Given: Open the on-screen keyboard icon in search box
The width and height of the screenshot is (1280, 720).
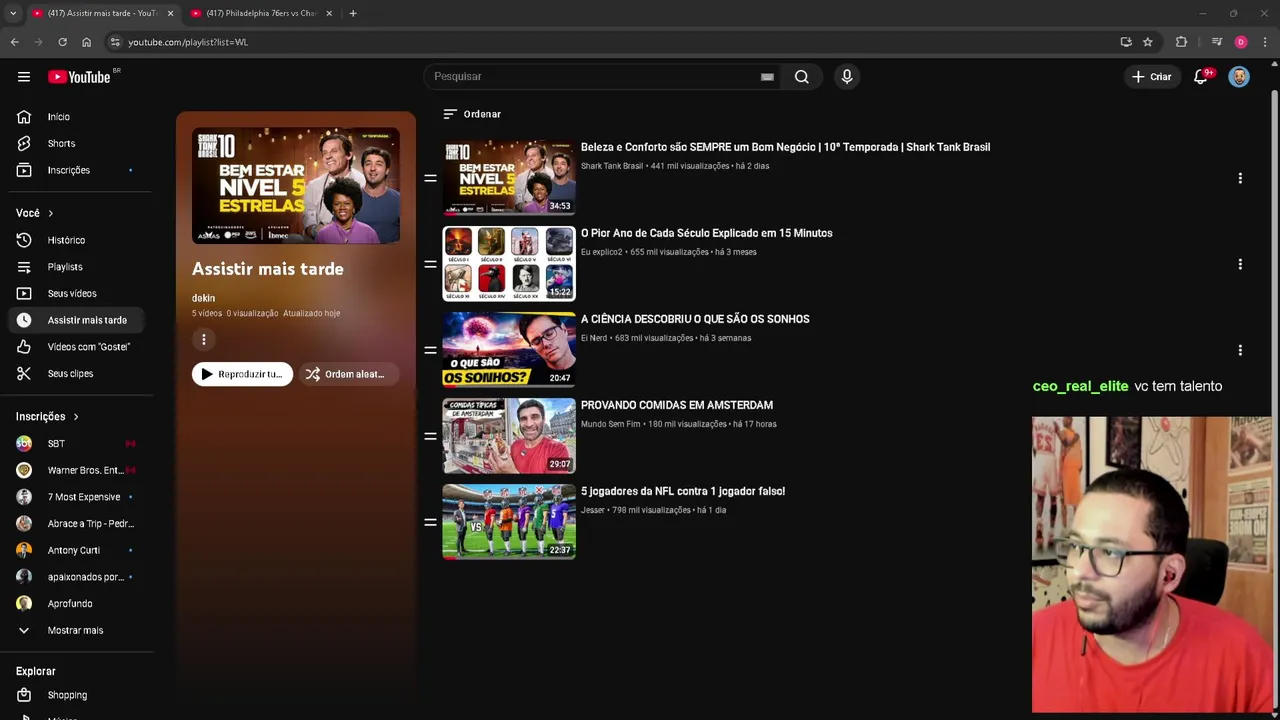Looking at the screenshot, I should click(x=767, y=77).
